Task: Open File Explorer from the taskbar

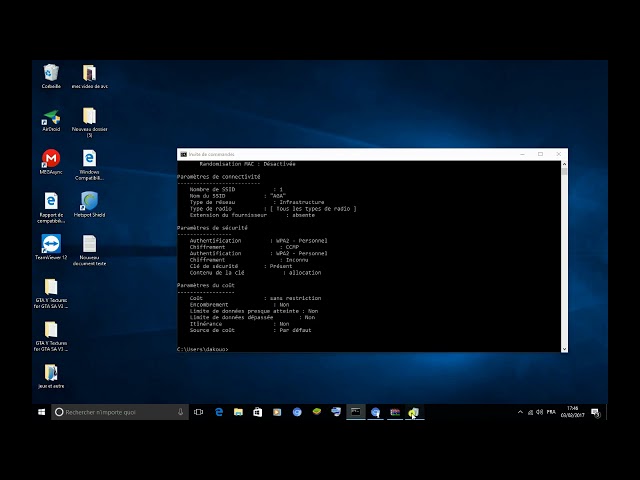Action: [x=238, y=412]
